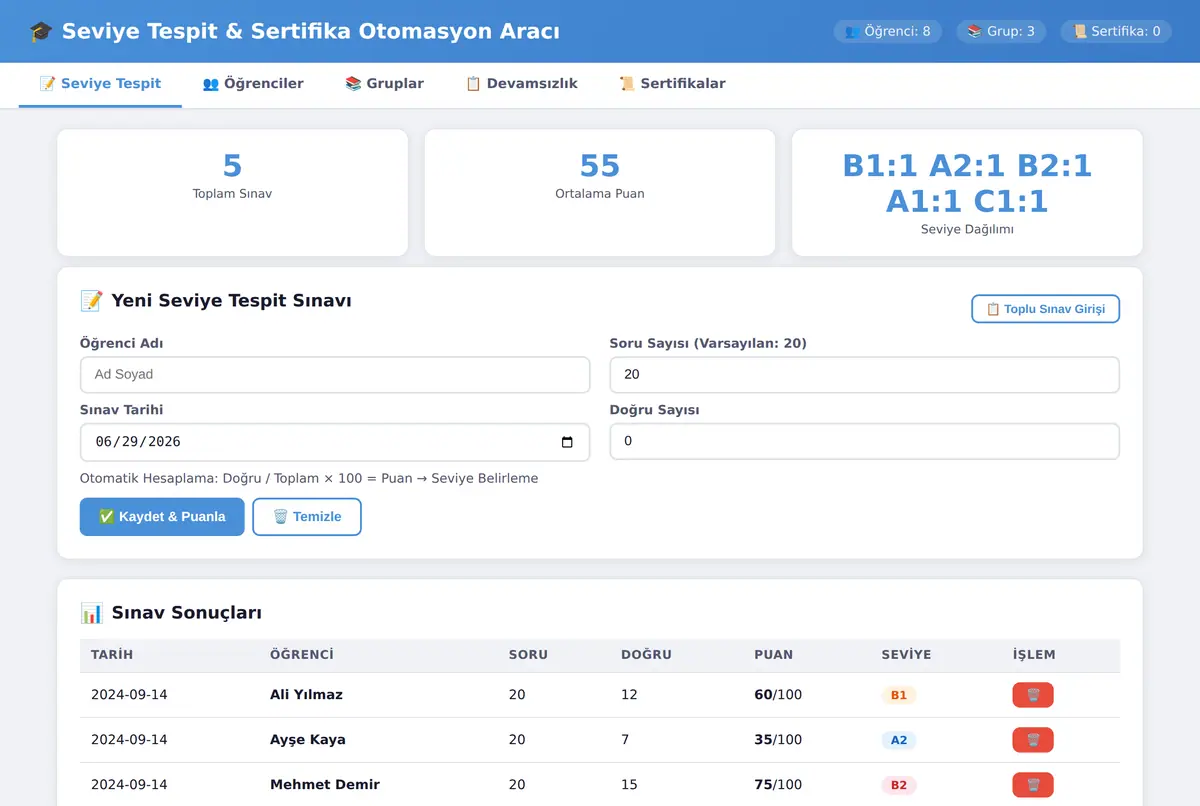Image resolution: width=1200 pixels, height=806 pixels.
Task: Click the B1 level badge for Ali Yılmaz
Action: [899, 695]
